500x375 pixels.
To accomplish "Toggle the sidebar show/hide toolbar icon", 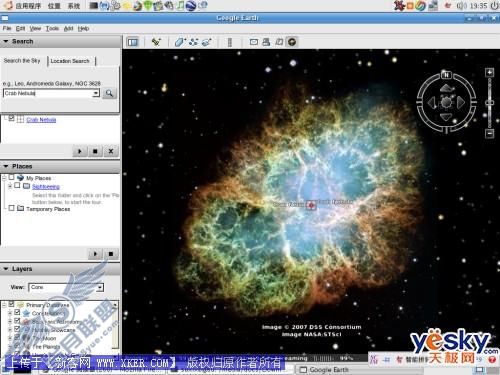I will pyautogui.click(x=133, y=42).
